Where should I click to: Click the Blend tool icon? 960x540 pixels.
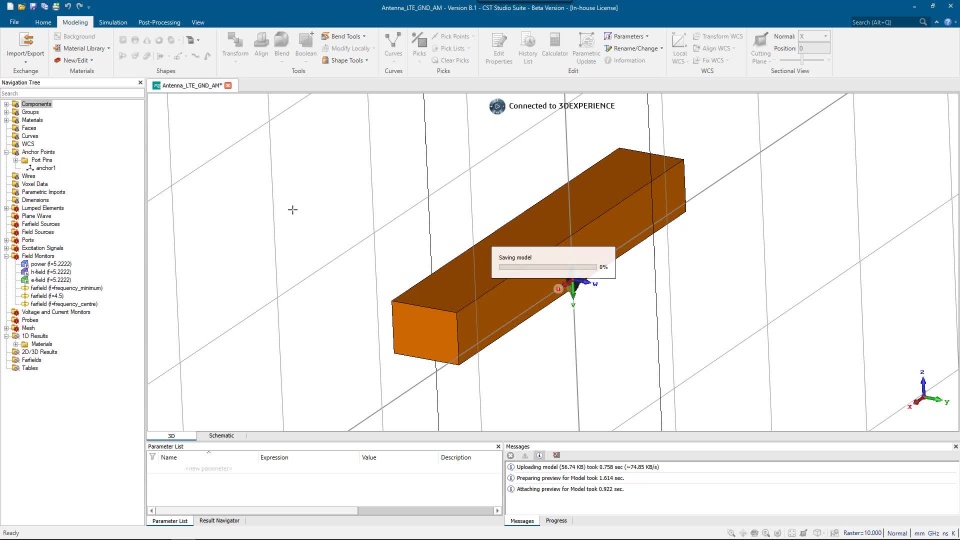click(x=282, y=40)
